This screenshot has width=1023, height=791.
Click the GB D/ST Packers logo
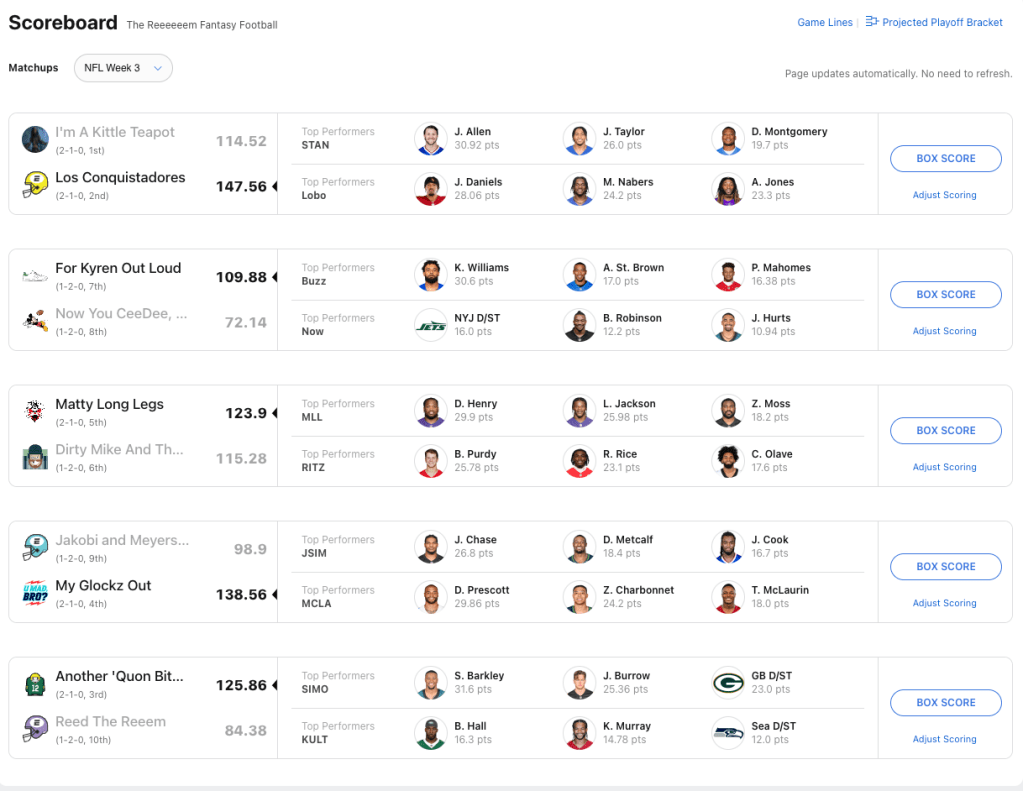tap(728, 683)
